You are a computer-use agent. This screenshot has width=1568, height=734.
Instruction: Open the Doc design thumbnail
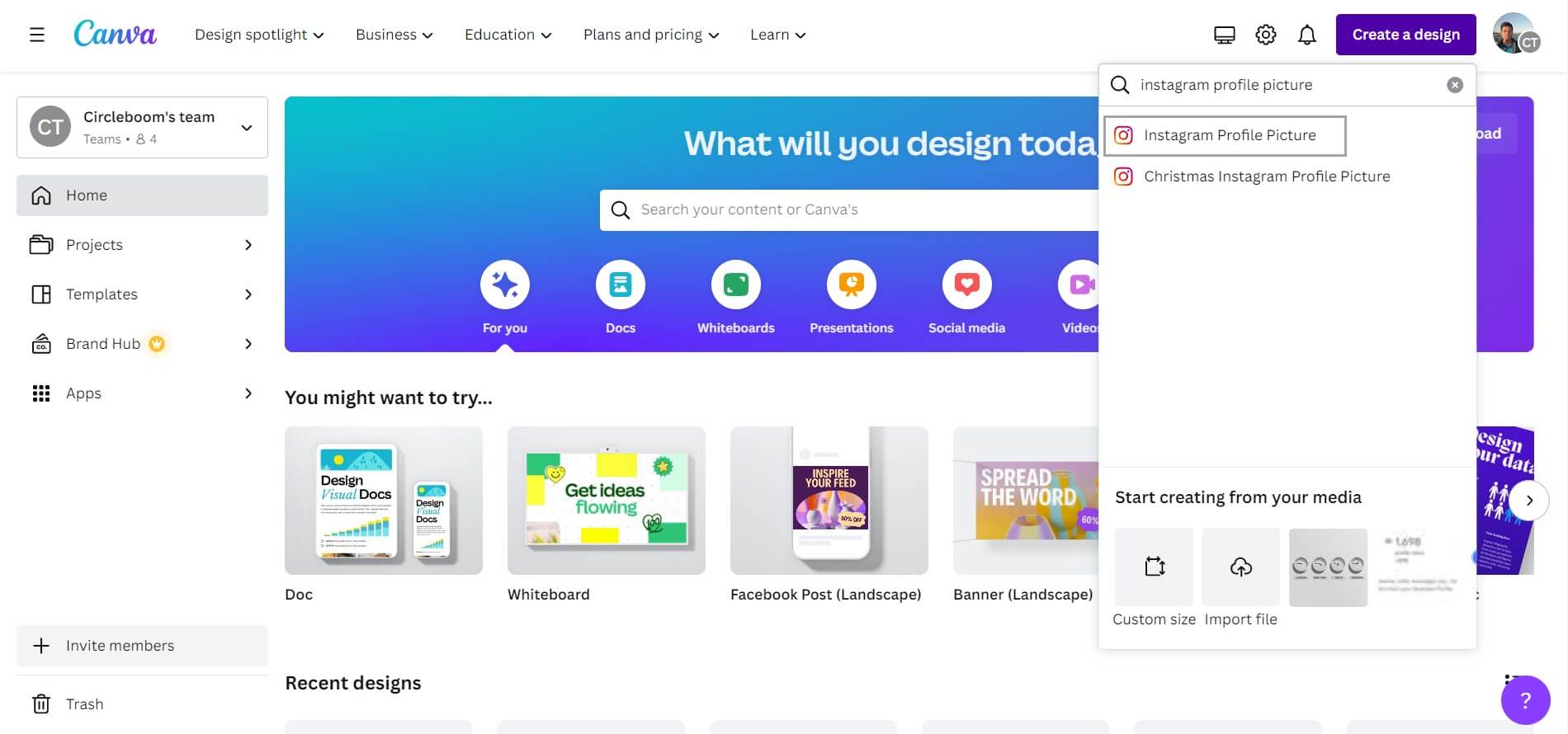pos(384,501)
